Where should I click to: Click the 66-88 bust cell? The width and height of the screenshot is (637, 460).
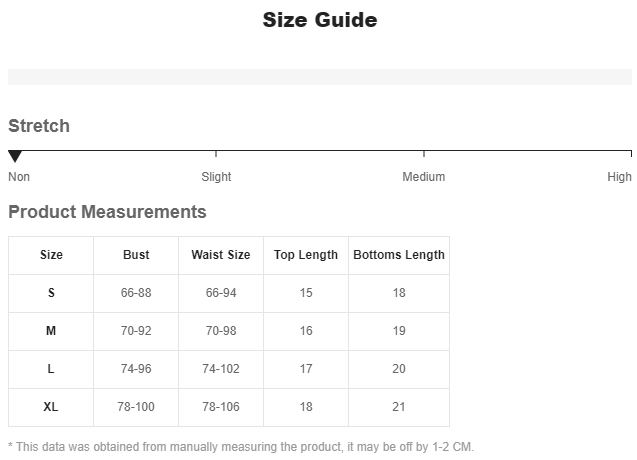click(x=136, y=293)
